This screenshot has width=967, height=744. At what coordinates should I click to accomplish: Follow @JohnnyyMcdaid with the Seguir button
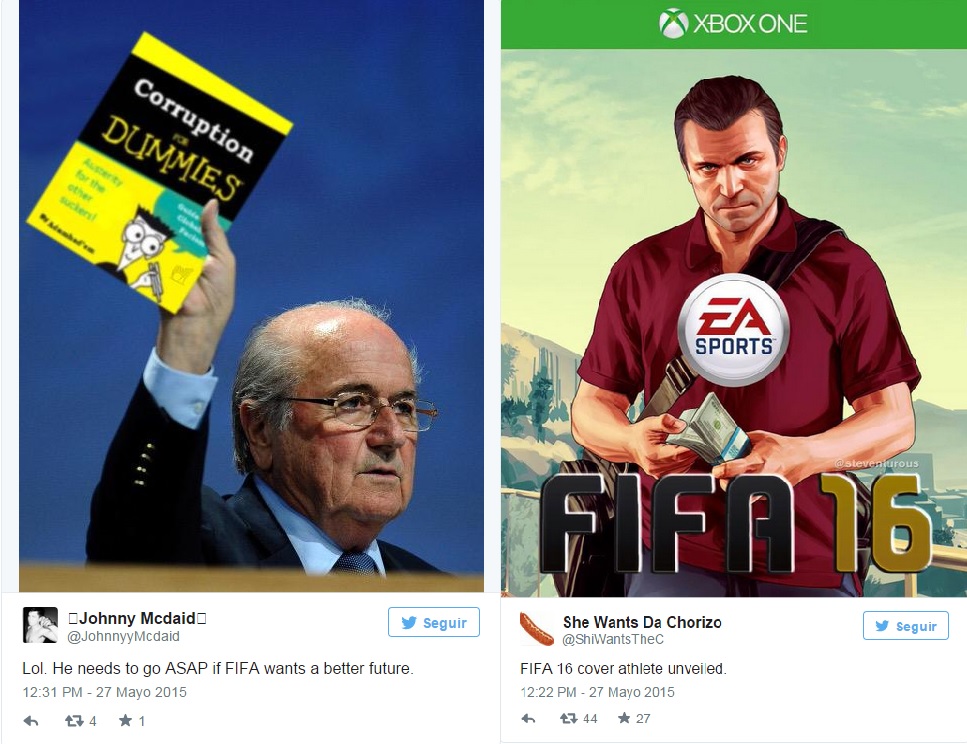pyautogui.click(x=434, y=622)
